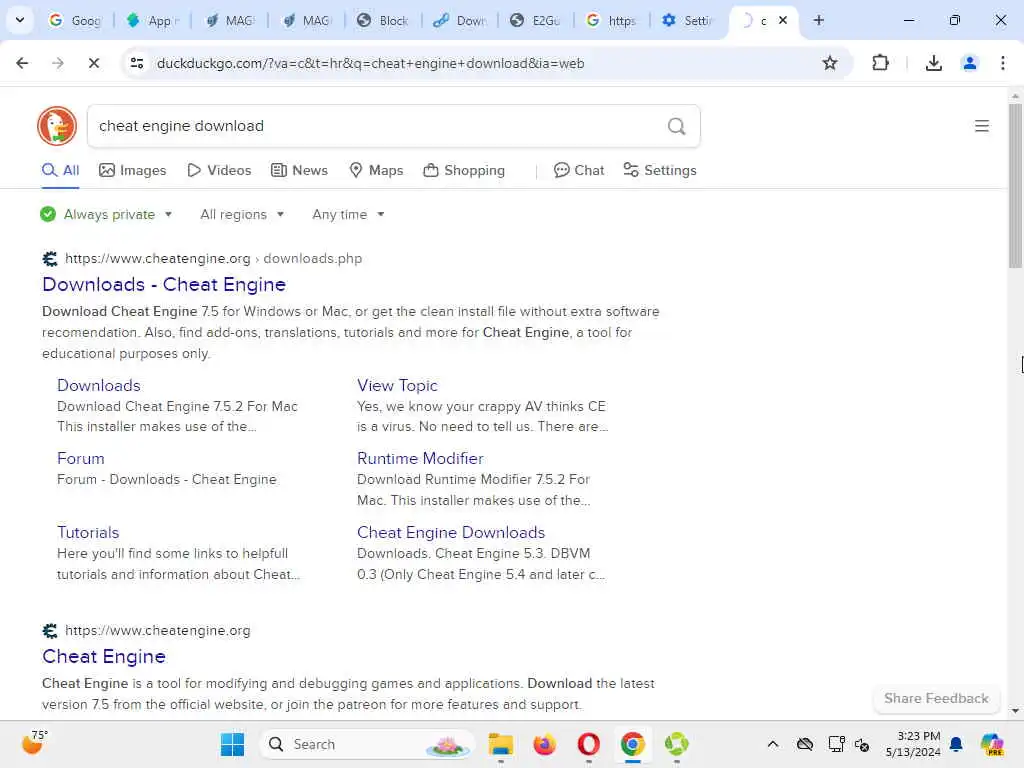Switch to the Images tab
The width and height of the screenshot is (1024, 768).
[x=133, y=170]
